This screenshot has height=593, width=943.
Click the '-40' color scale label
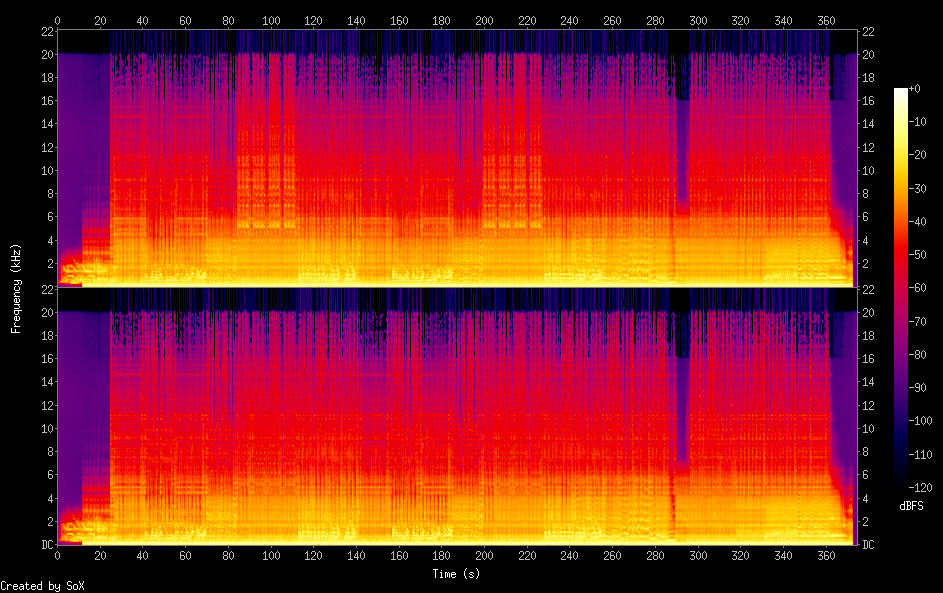click(x=918, y=222)
